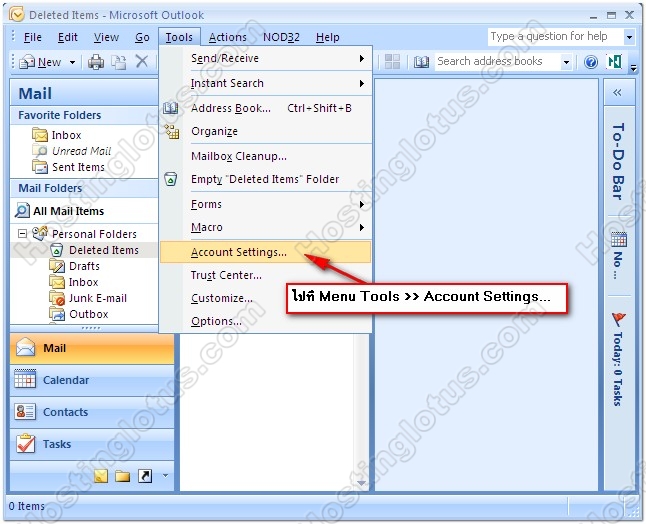The width and height of the screenshot is (646, 524).
Task: Switch to the Mail navigation button
Action: [x=92, y=349]
